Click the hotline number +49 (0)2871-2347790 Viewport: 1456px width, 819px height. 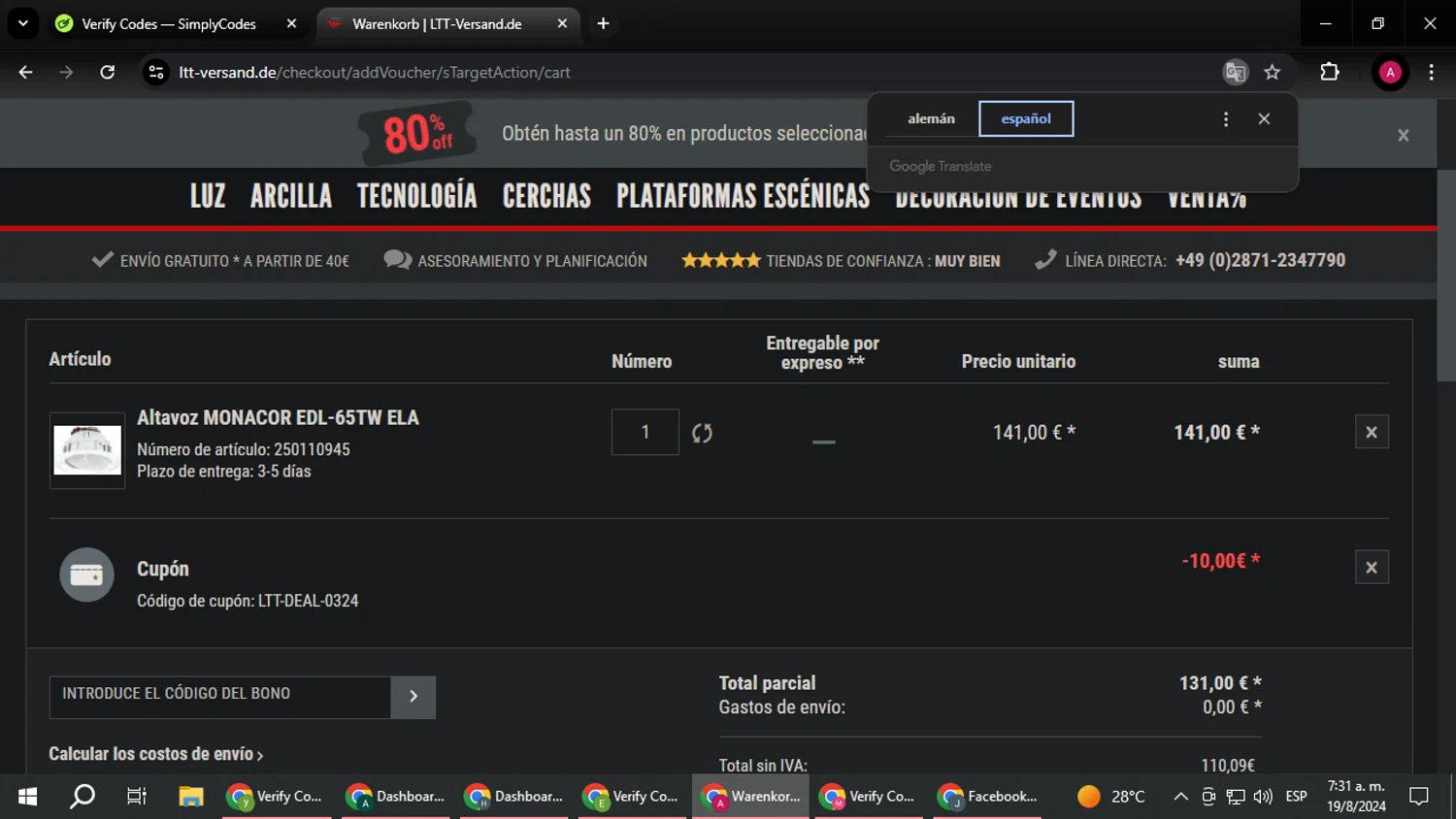pos(1260,260)
